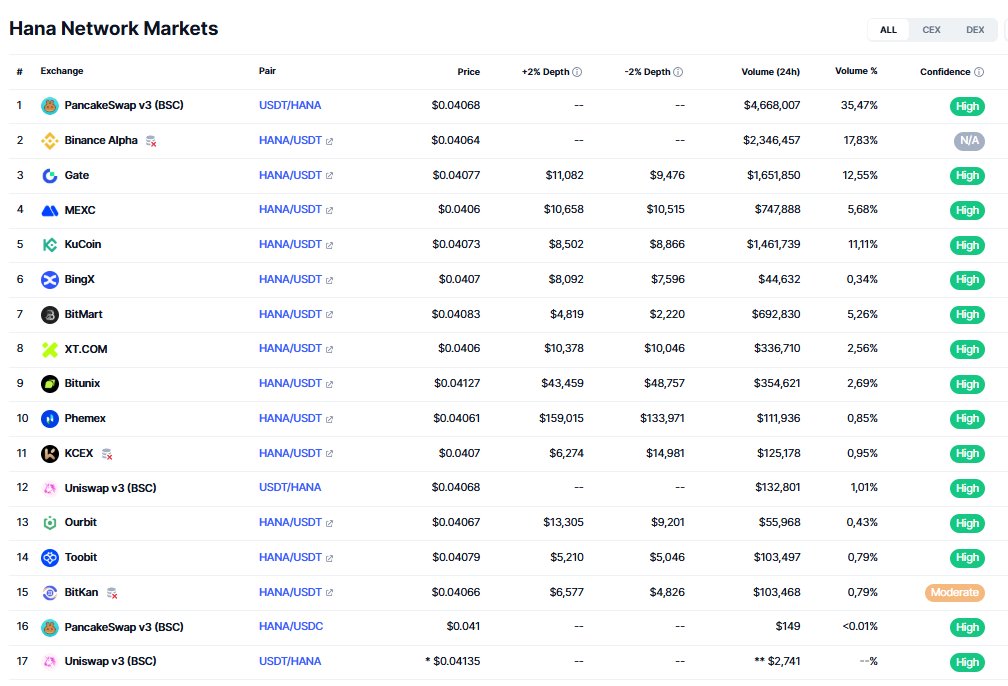Click the $4,668,007 volume value

coord(771,105)
